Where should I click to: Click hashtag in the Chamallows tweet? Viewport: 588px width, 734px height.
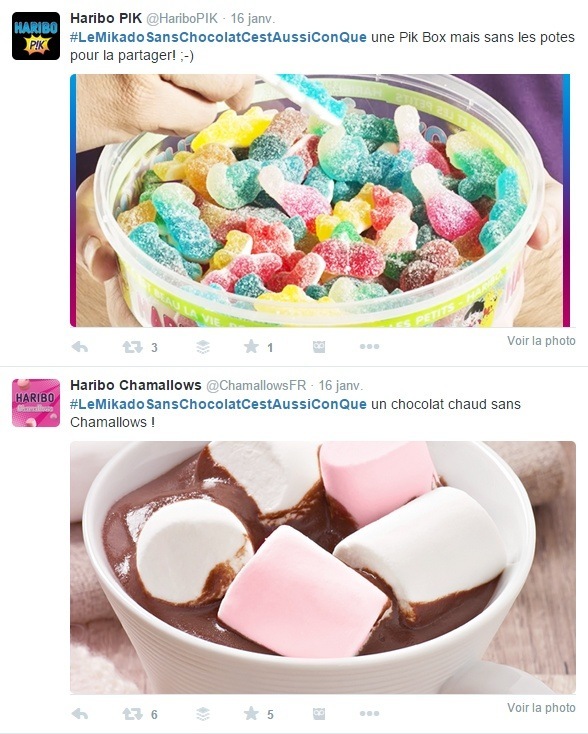click(x=218, y=404)
